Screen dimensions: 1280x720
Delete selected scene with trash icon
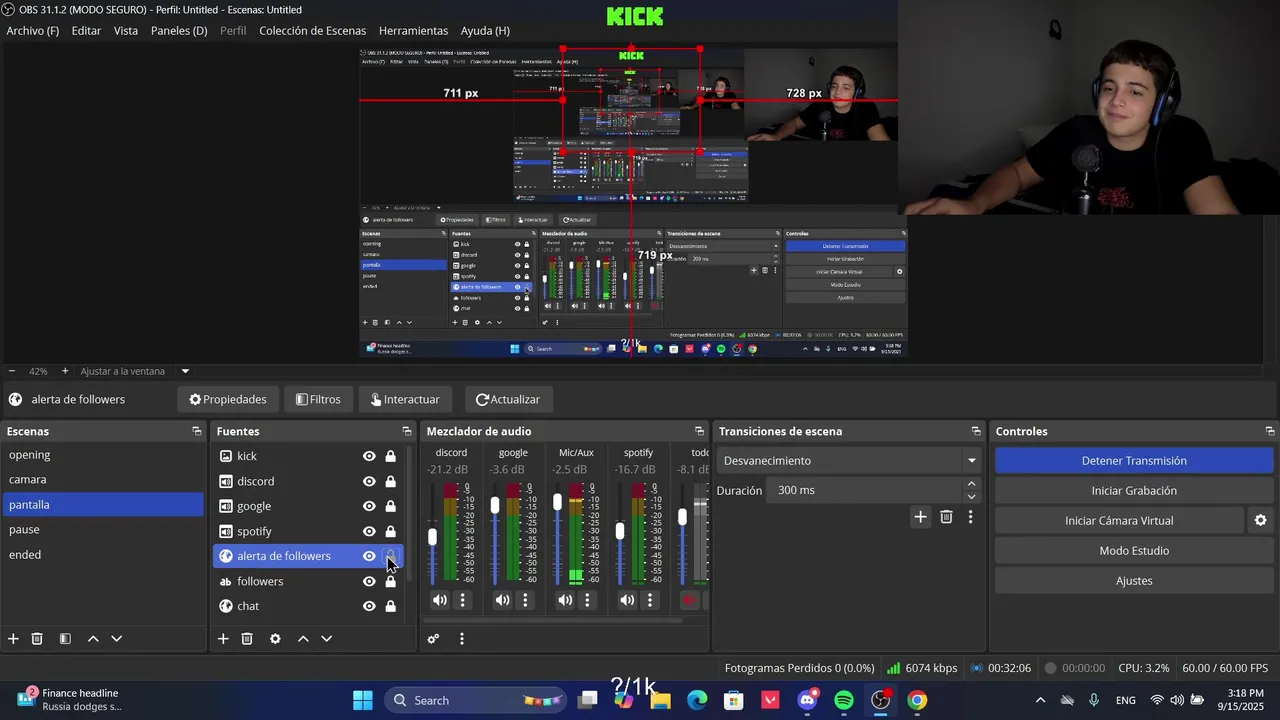[37, 639]
